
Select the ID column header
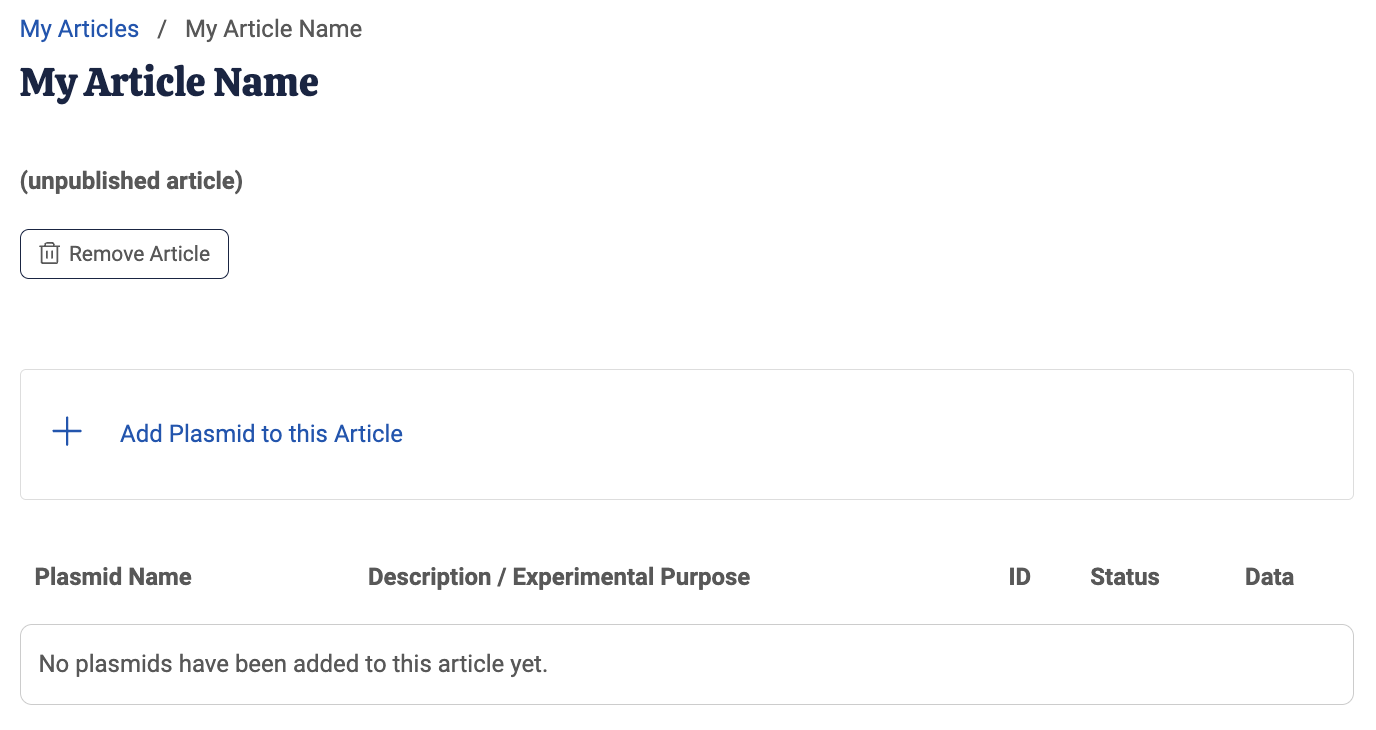[x=1018, y=576]
